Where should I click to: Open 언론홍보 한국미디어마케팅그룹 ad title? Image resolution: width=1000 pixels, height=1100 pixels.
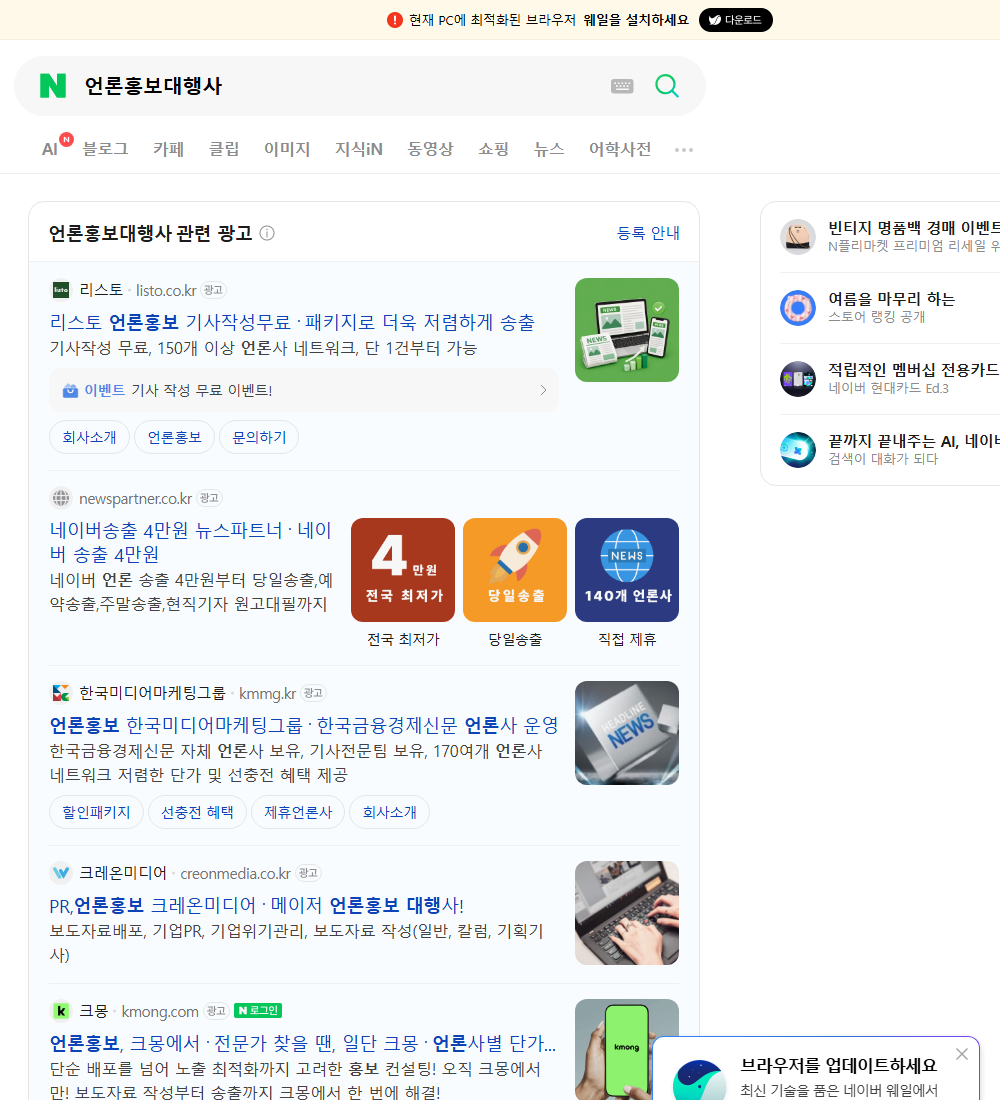pyautogui.click(x=304, y=725)
